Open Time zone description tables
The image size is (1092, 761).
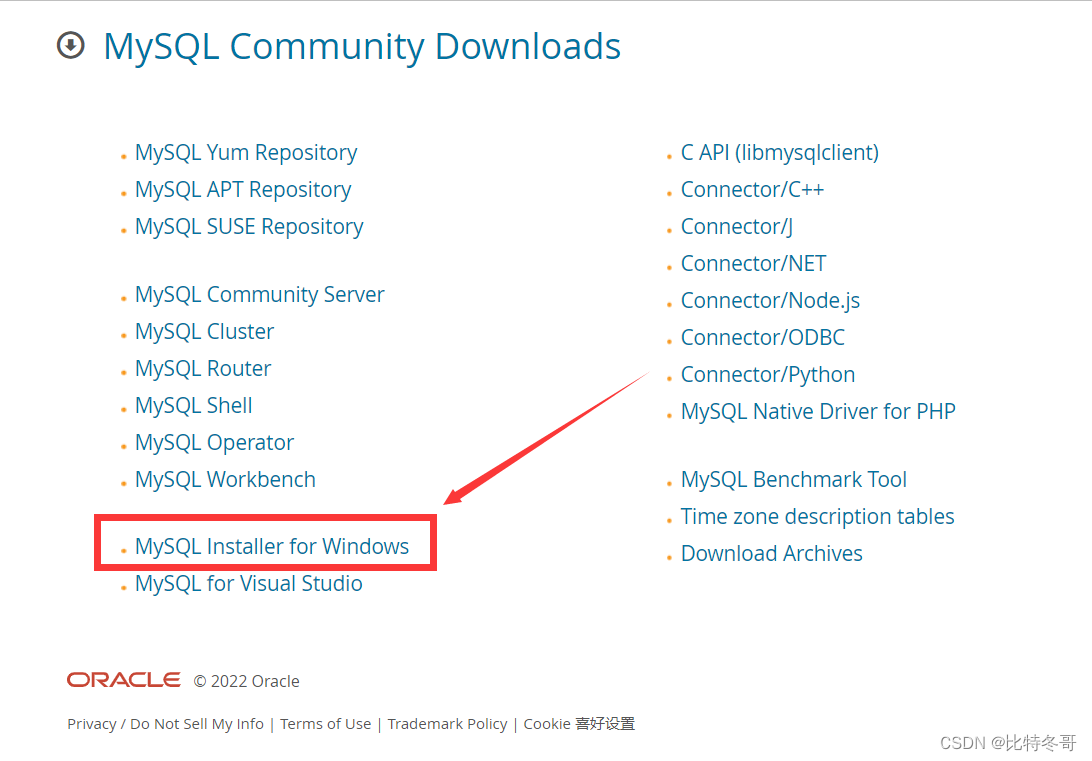pyautogui.click(x=818, y=517)
